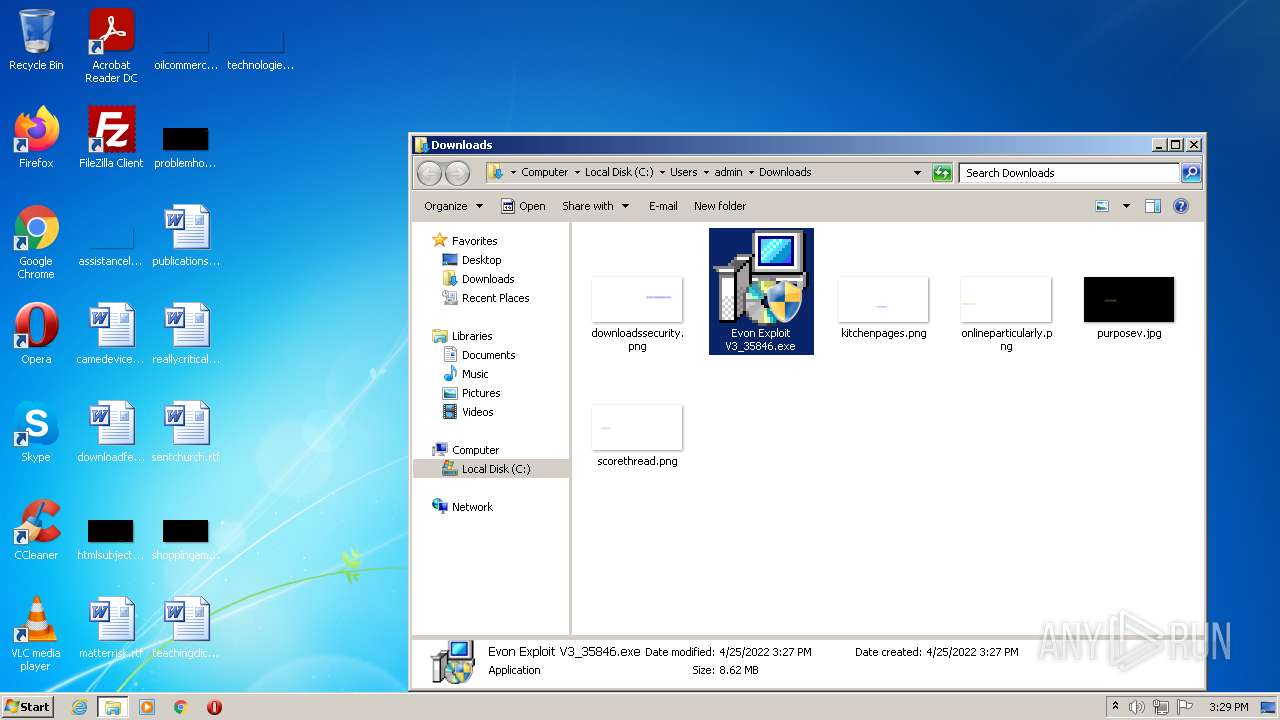Select the camedevice document on desktop
Viewport: 1280px width, 720px height.
pos(111,334)
